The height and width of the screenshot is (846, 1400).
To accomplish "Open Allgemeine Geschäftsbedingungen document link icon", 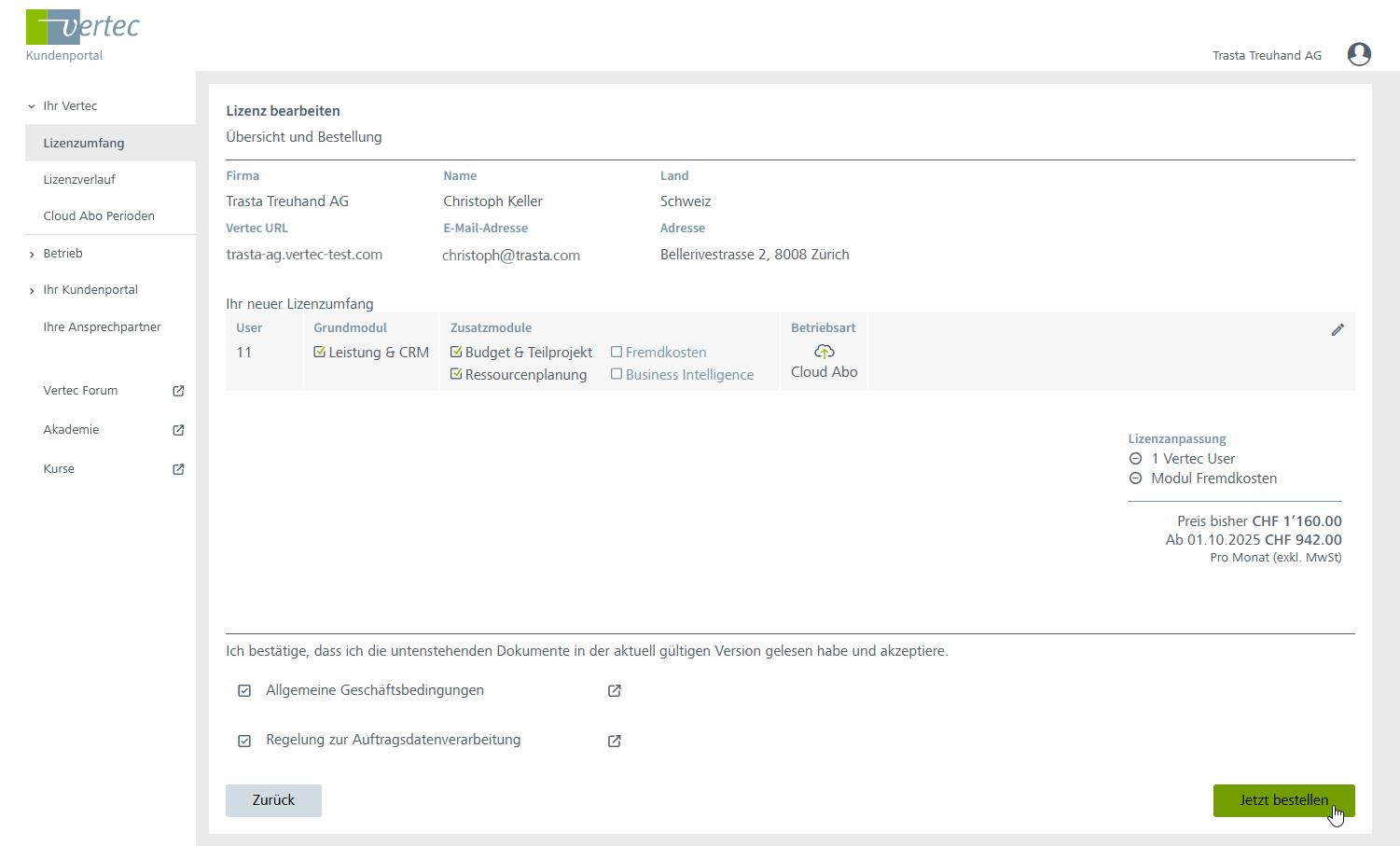I will [615, 691].
